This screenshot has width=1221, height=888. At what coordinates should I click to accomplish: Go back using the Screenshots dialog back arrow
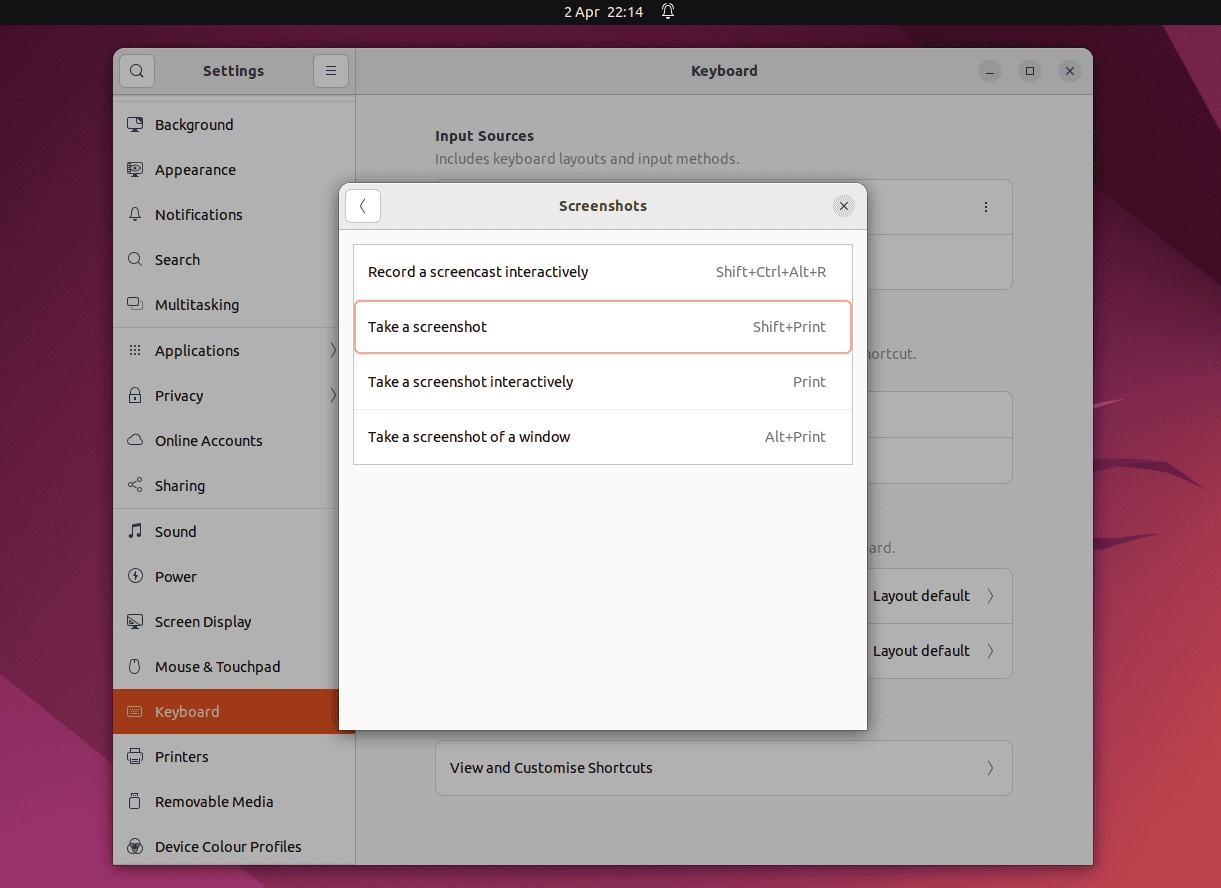click(x=363, y=206)
